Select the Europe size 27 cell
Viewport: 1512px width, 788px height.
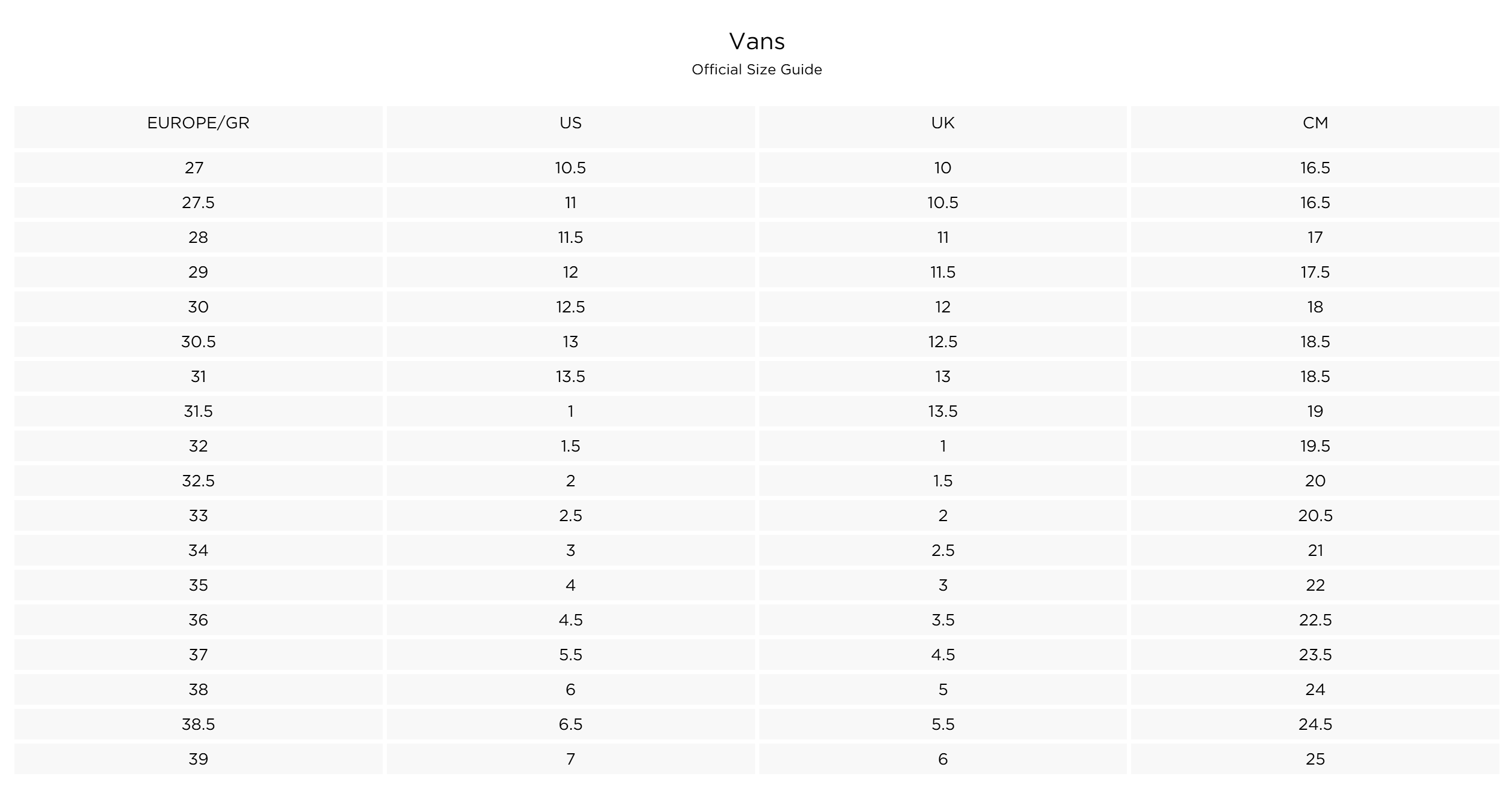(x=198, y=167)
